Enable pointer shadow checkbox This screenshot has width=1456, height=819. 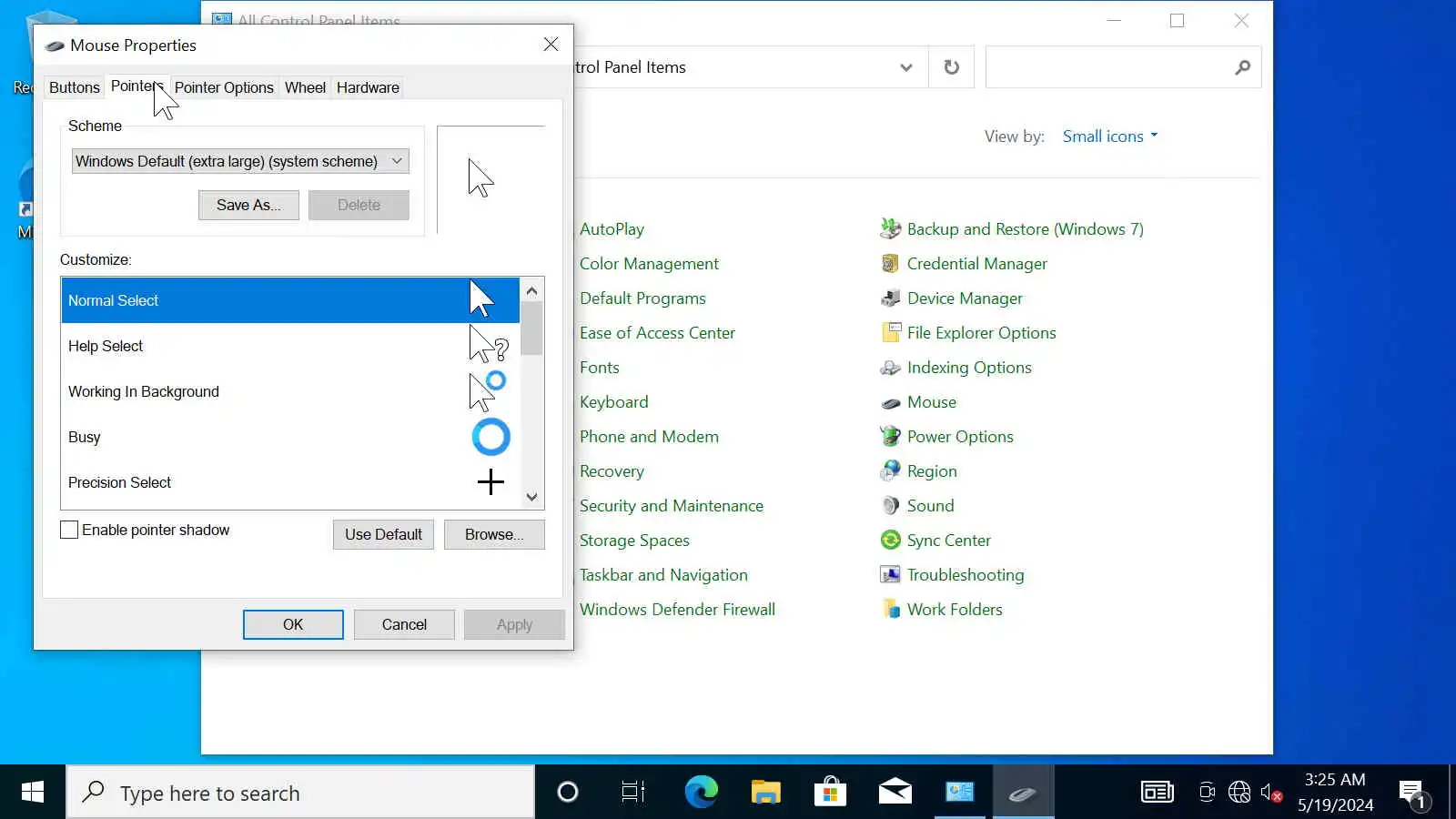(x=69, y=530)
